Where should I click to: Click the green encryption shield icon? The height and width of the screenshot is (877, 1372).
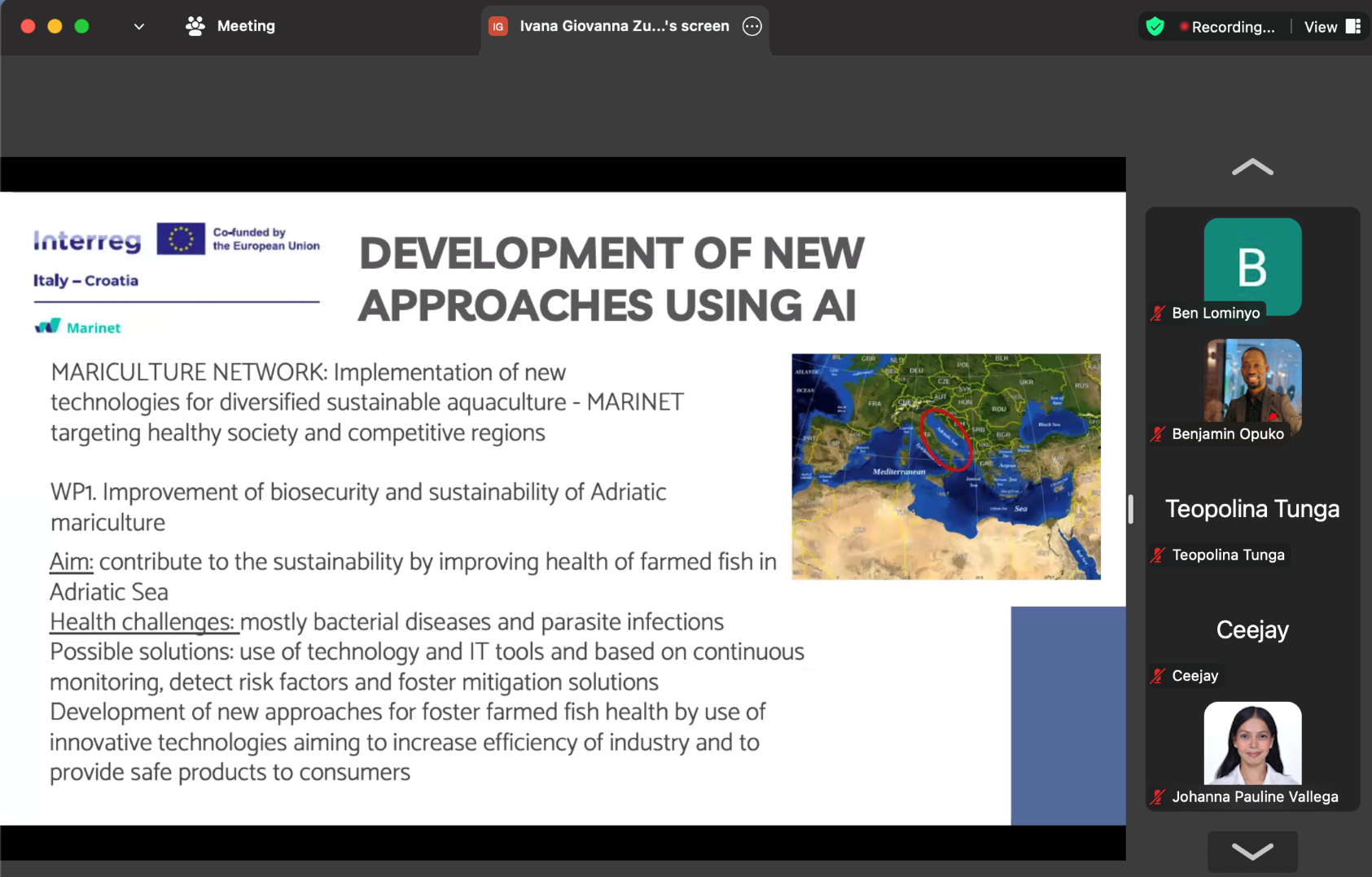pos(1155,27)
